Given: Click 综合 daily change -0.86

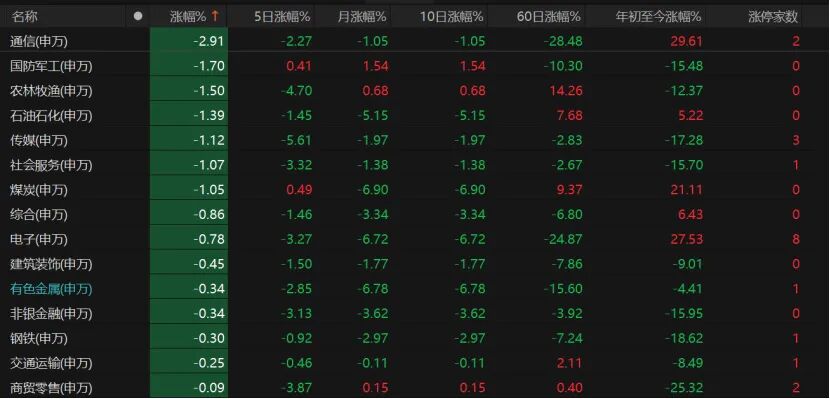Looking at the screenshot, I should (209, 214).
